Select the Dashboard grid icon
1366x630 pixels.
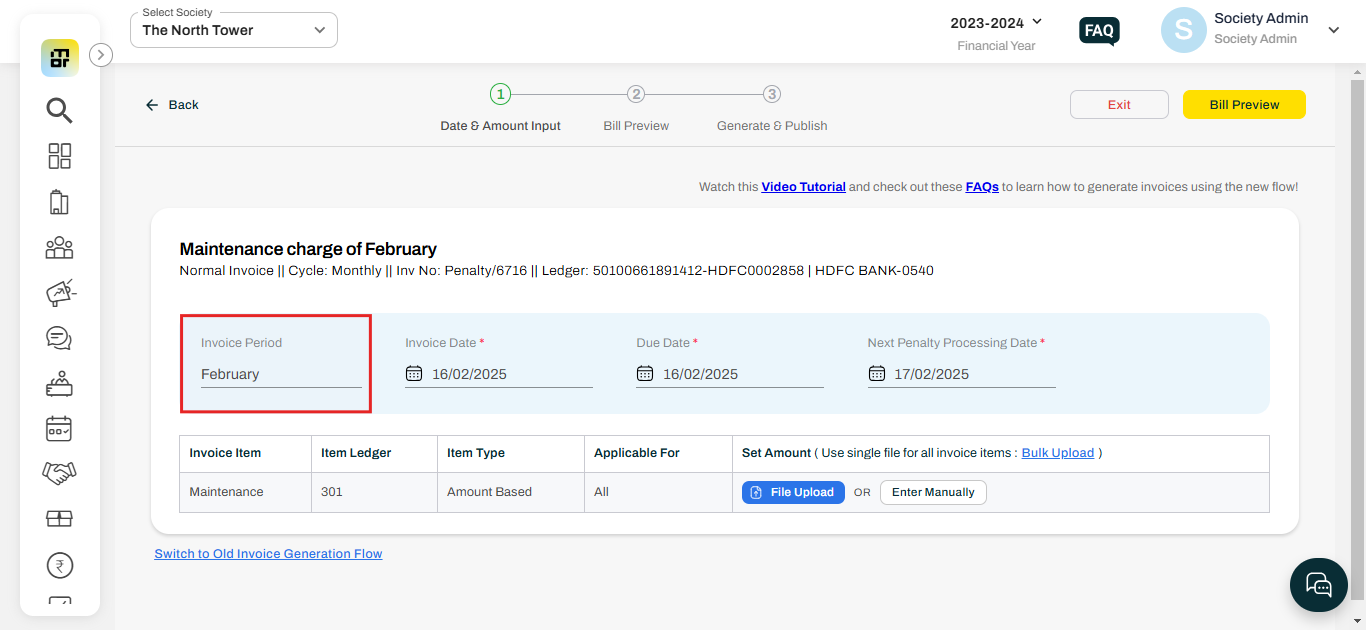coord(59,156)
